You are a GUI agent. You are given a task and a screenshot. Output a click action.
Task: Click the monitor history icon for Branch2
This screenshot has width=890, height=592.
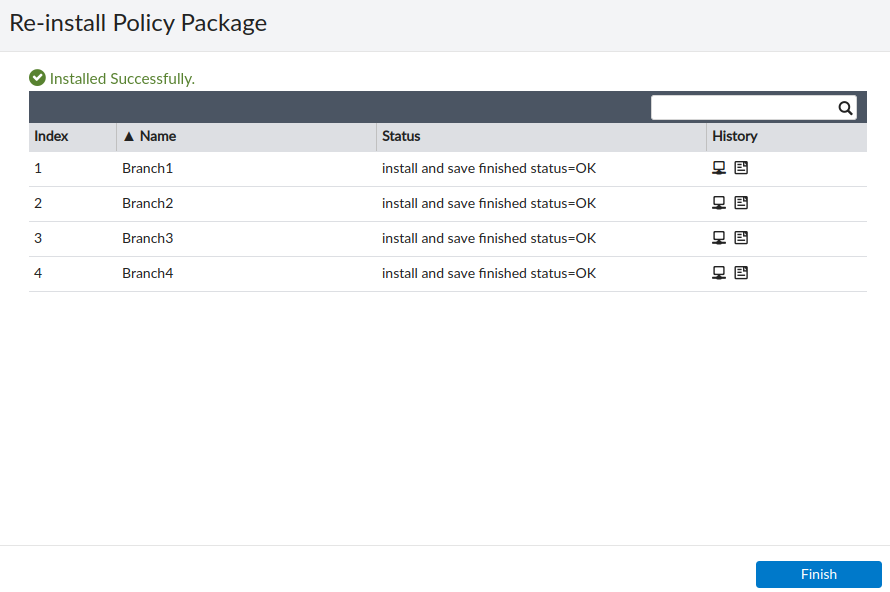point(719,203)
